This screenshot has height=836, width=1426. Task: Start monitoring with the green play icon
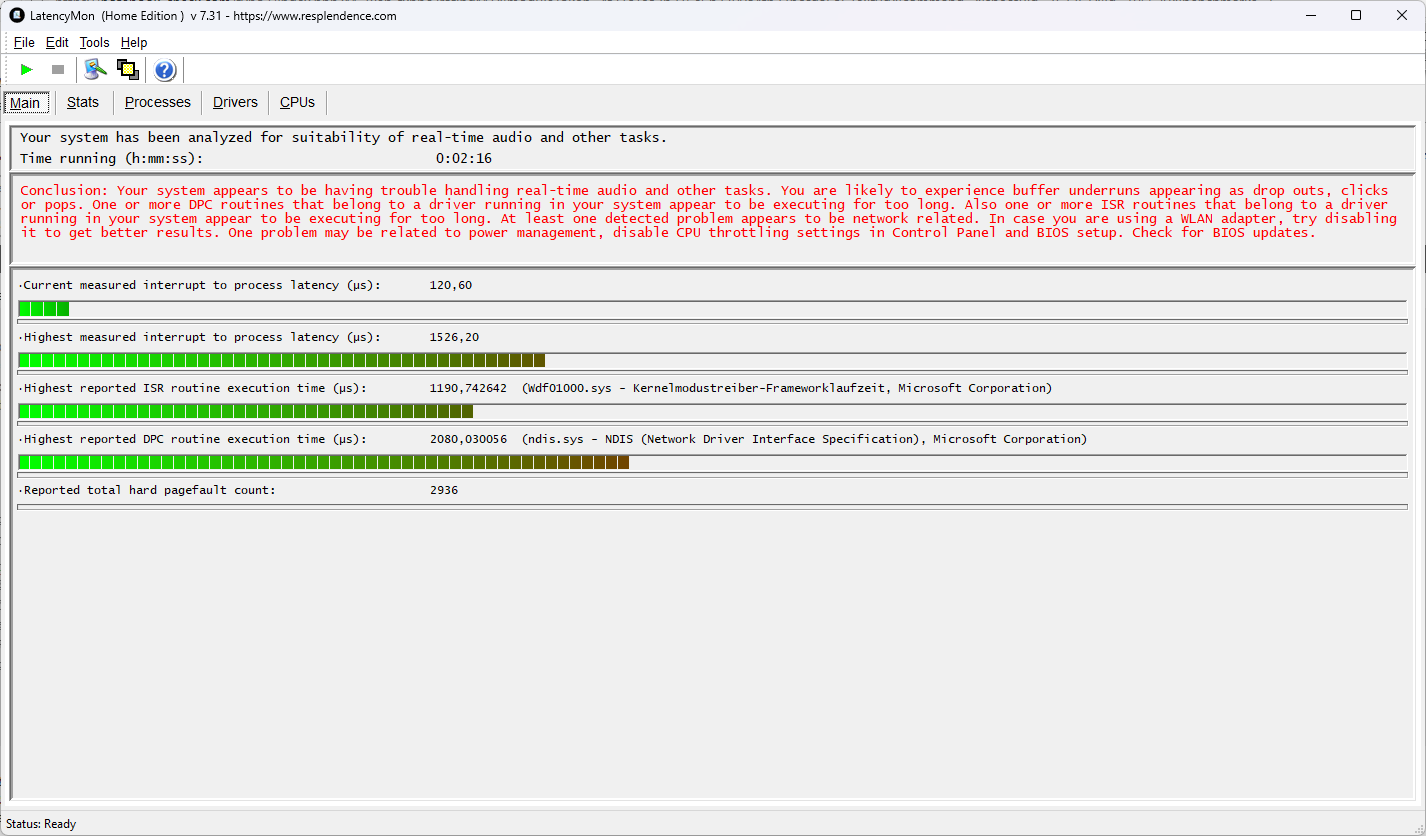[27, 69]
